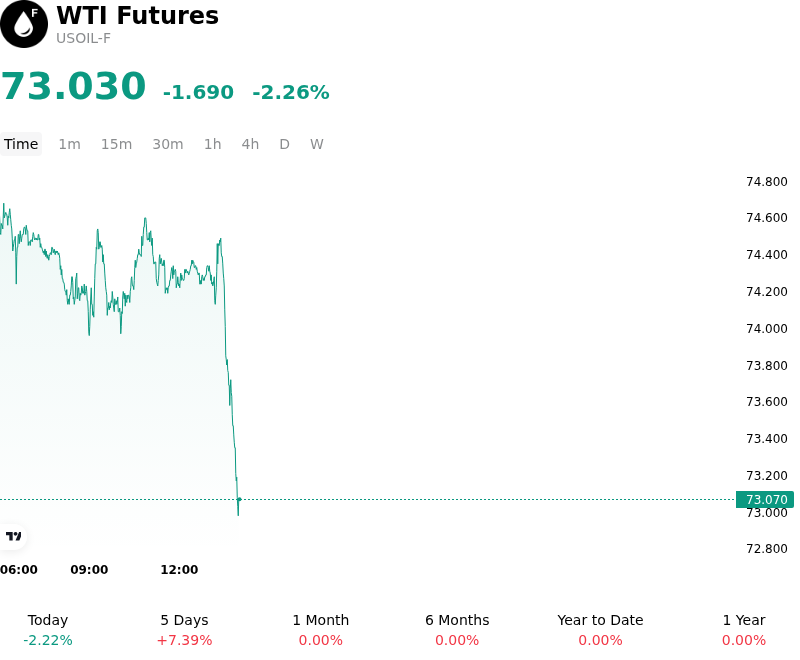Viewport: 800px width, 660px height.
Task: Open the WTI Futures title link
Action: [x=137, y=15]
